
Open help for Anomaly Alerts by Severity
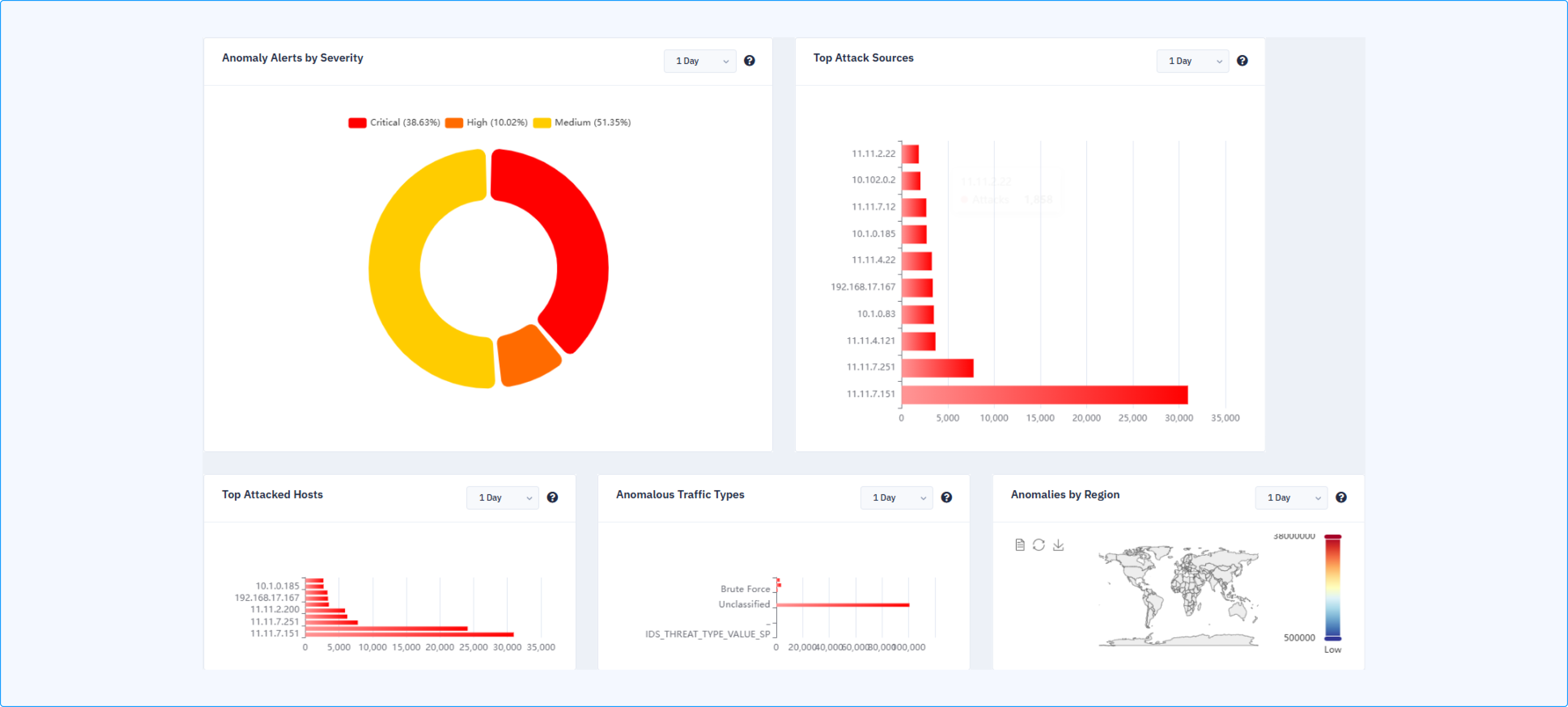[x=749, y=61]
